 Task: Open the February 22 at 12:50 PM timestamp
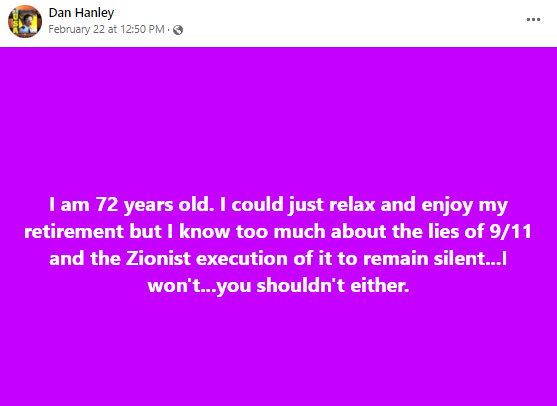(106, 29)
